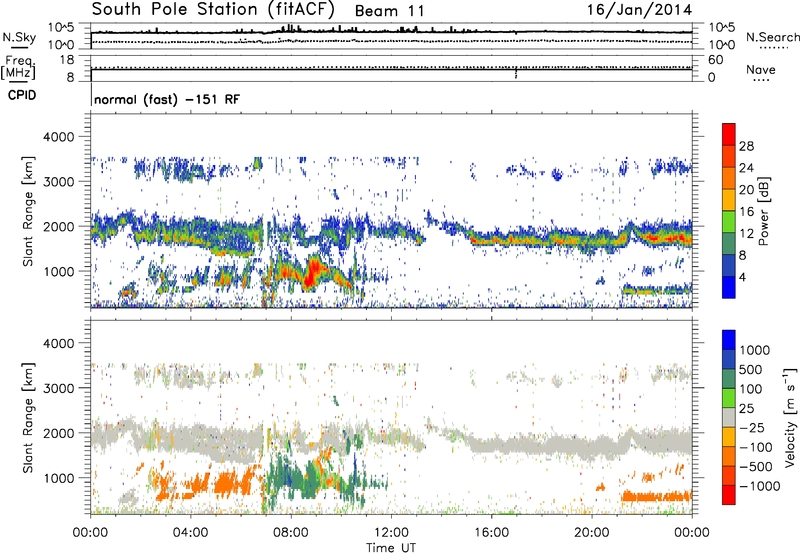This screenshot has height=554, width=800.
Task: Click the gray band of the Velocity color bar
Action: point(729,418)
